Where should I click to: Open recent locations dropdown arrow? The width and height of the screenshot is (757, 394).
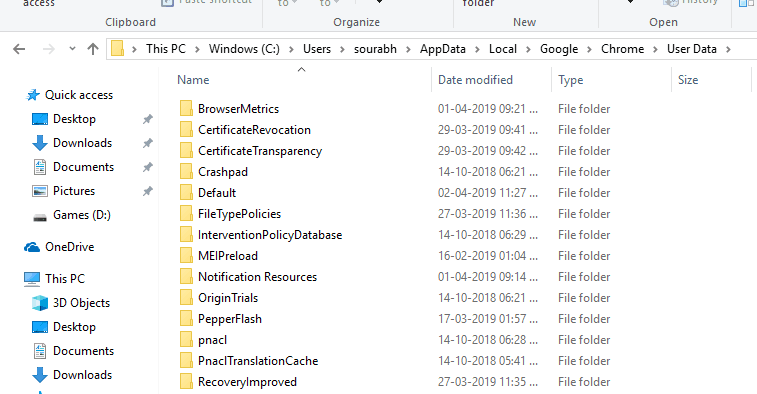72,49
